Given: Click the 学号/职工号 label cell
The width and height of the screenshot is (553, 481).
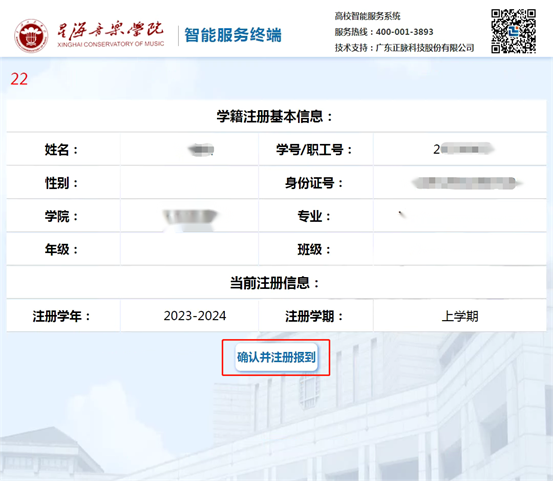Looking at the screenshot, I should tap(316, 150).
